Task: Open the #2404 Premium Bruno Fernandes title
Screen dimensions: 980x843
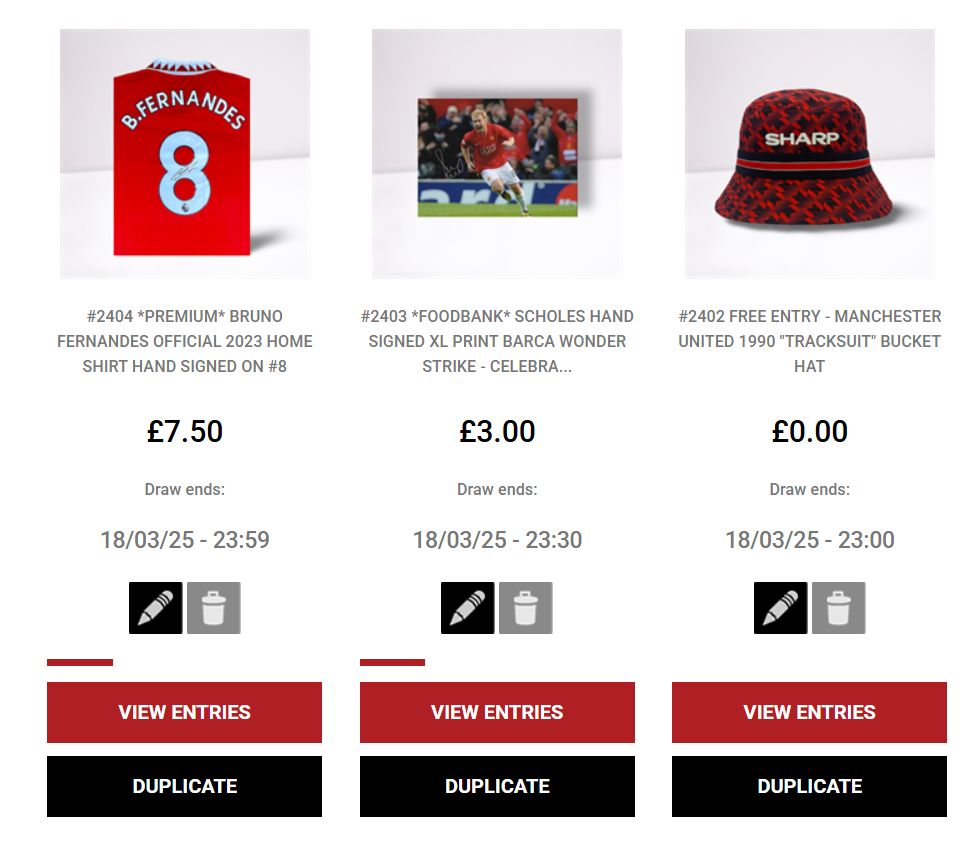Action: 184,341
